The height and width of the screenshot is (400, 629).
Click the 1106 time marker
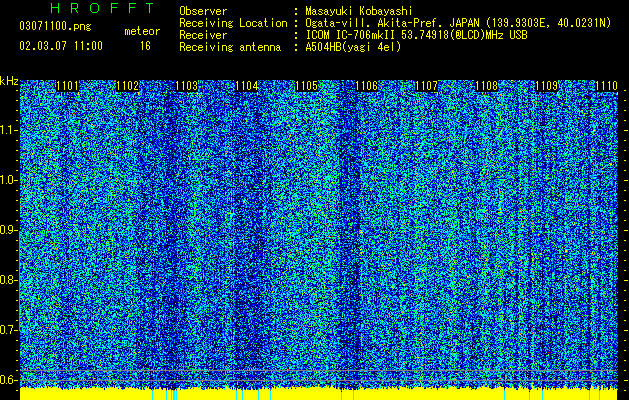click(367, 86)
